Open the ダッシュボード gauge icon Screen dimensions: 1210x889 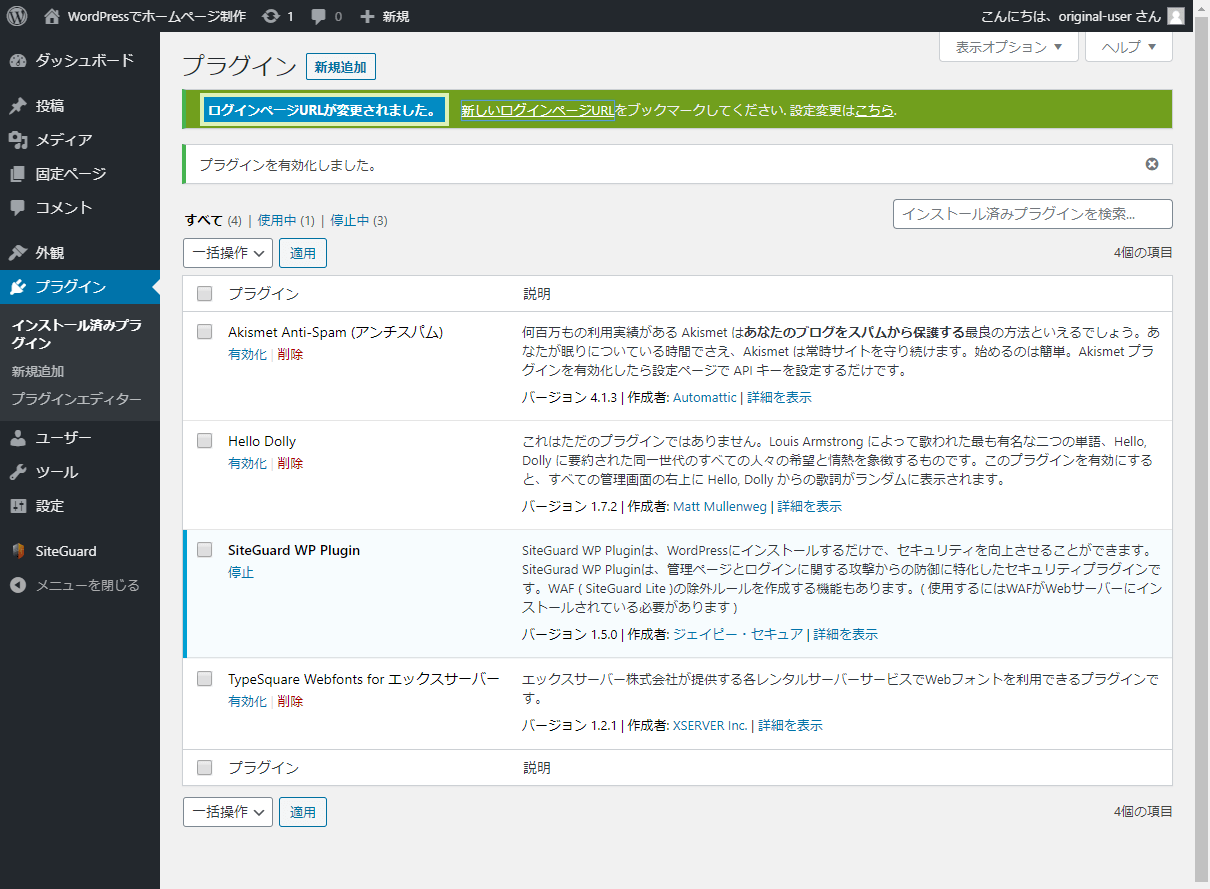point(18,61)
